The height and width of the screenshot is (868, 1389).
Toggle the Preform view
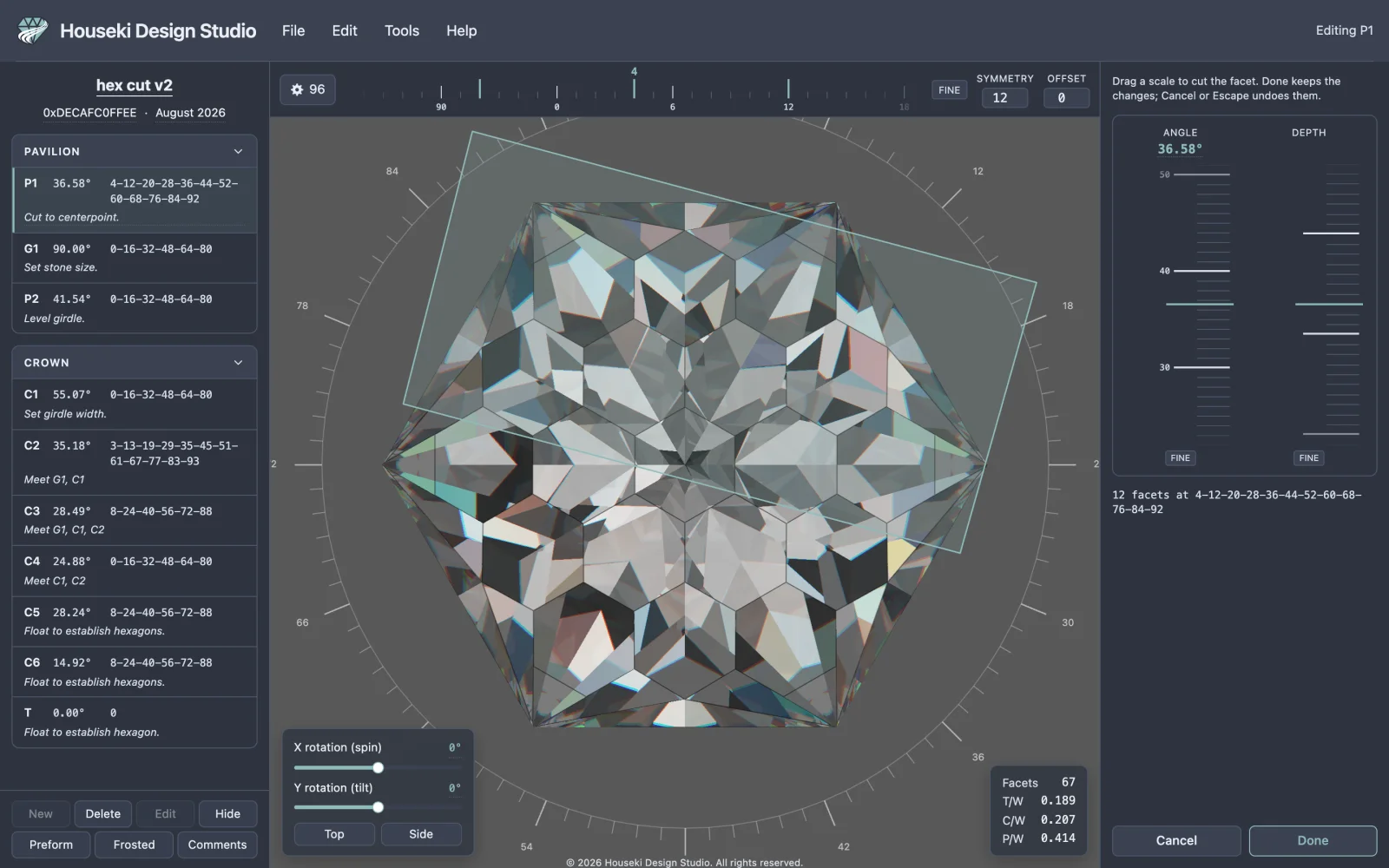pos(51,845)
